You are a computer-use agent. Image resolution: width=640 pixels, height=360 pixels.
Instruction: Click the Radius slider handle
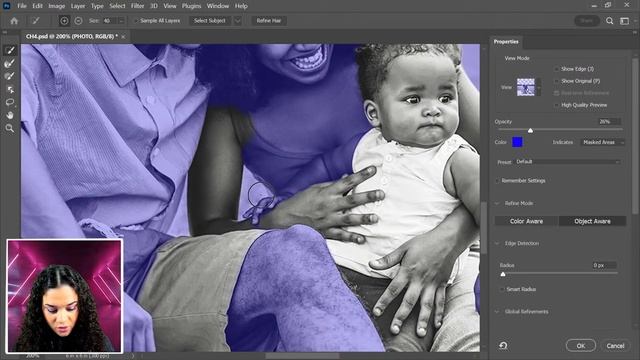(503, 274)
